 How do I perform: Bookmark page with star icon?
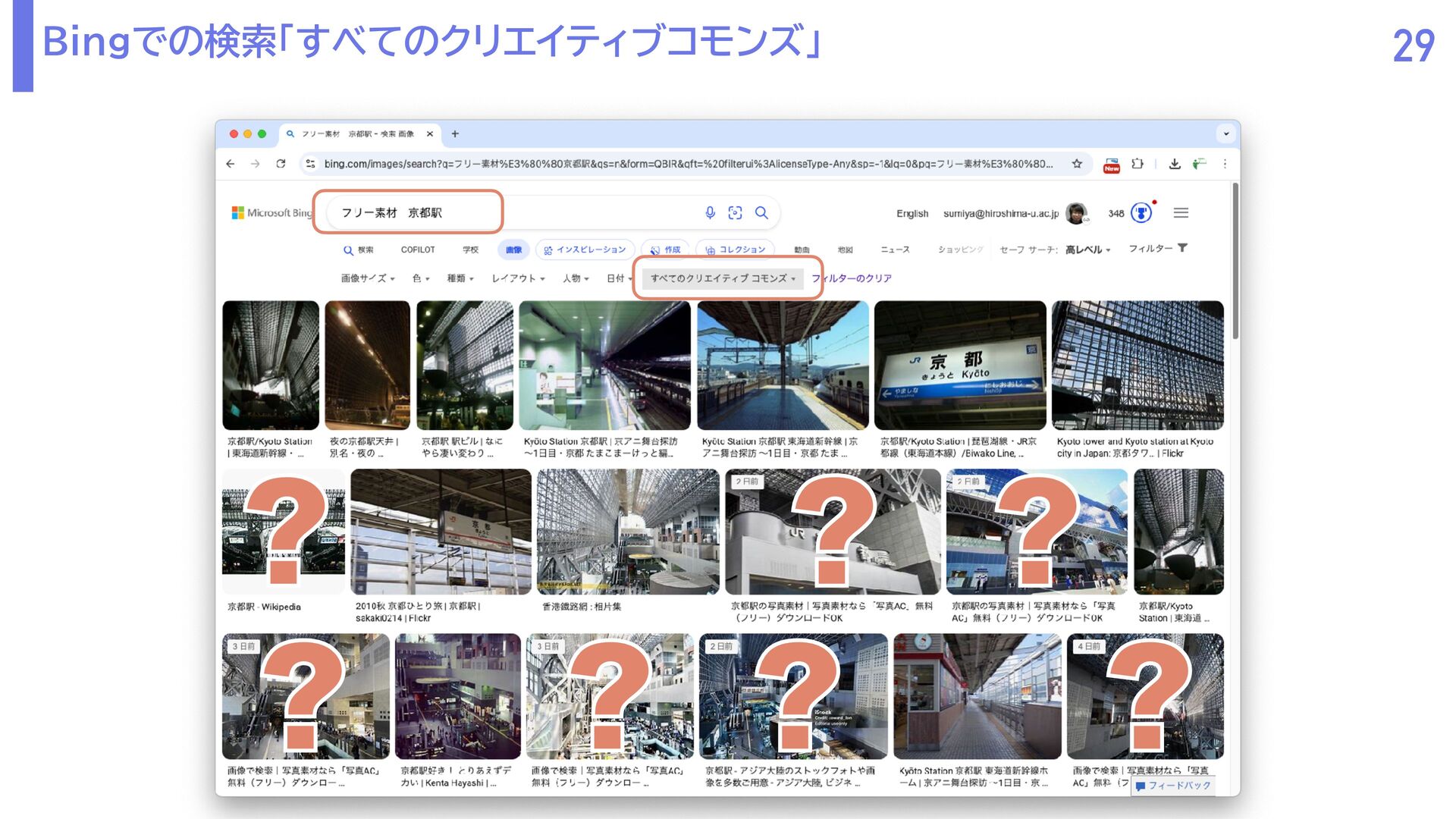coord(1077,164)
